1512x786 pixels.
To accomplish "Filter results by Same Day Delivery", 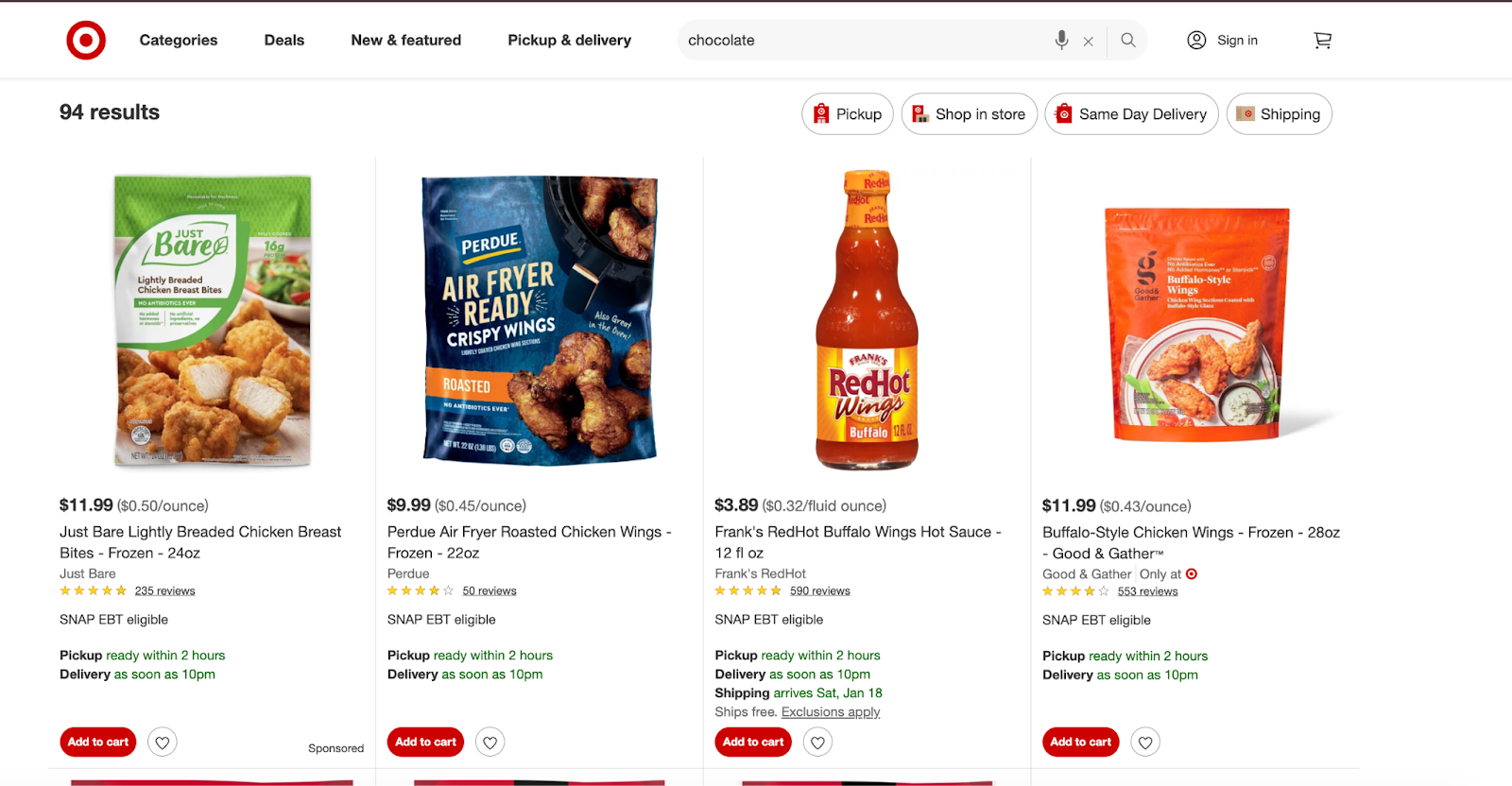I will pos(1131,114).
